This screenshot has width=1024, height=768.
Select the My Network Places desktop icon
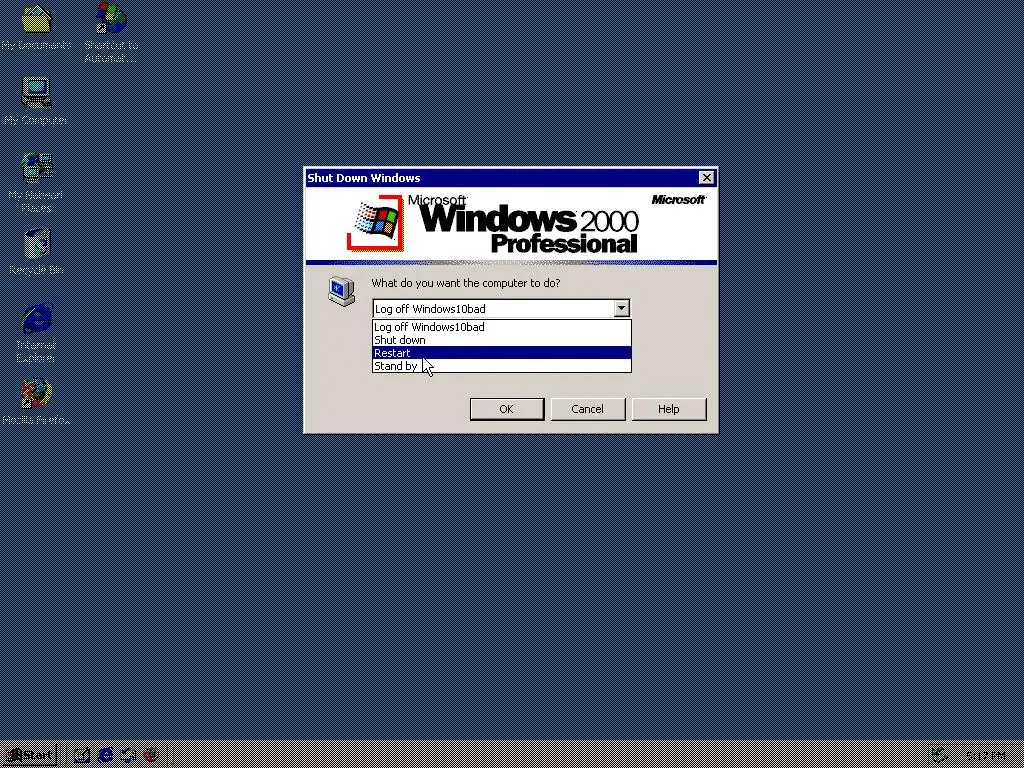tap(36, 182)
